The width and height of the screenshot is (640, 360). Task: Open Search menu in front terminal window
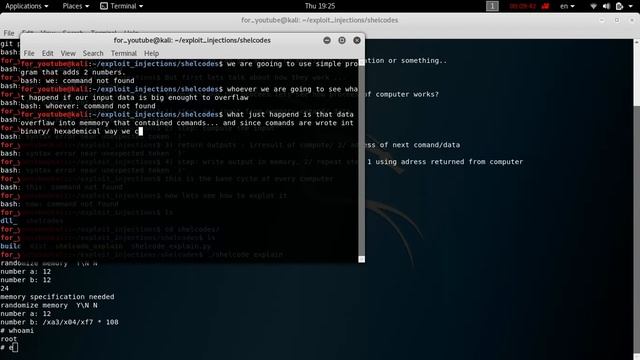93,53
